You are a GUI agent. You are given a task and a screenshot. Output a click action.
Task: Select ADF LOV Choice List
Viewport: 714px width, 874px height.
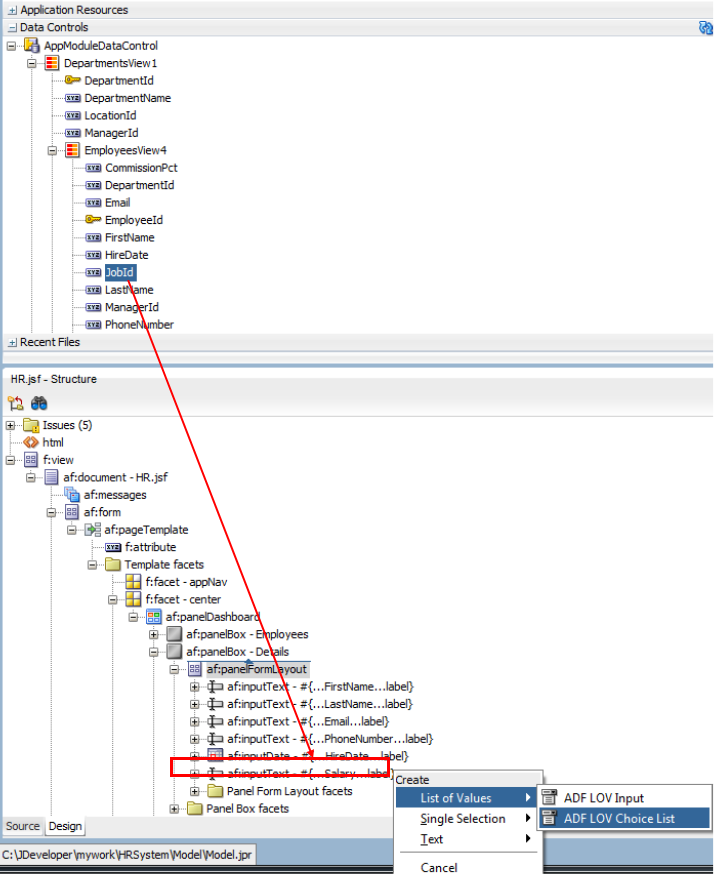(x=625, y=818)
